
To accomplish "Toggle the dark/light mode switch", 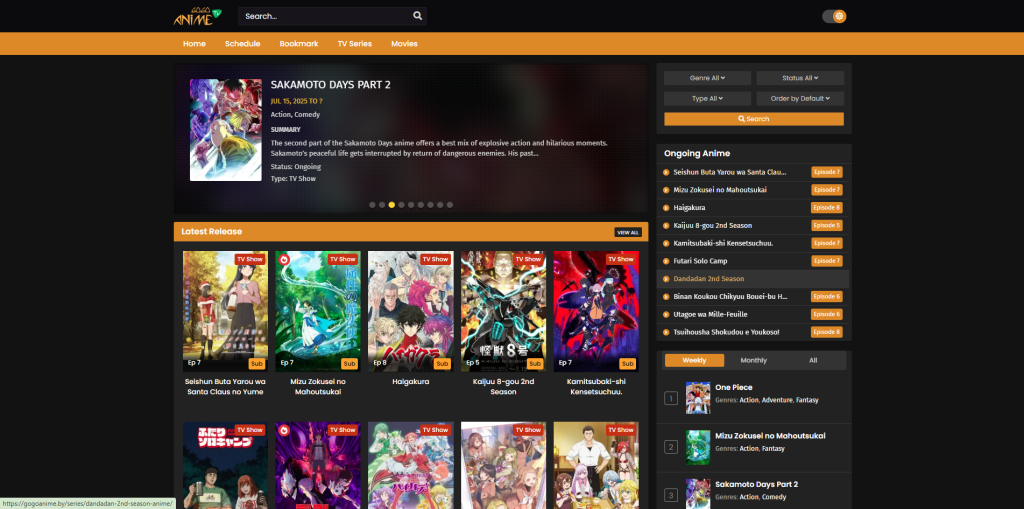I will point(834,16).
